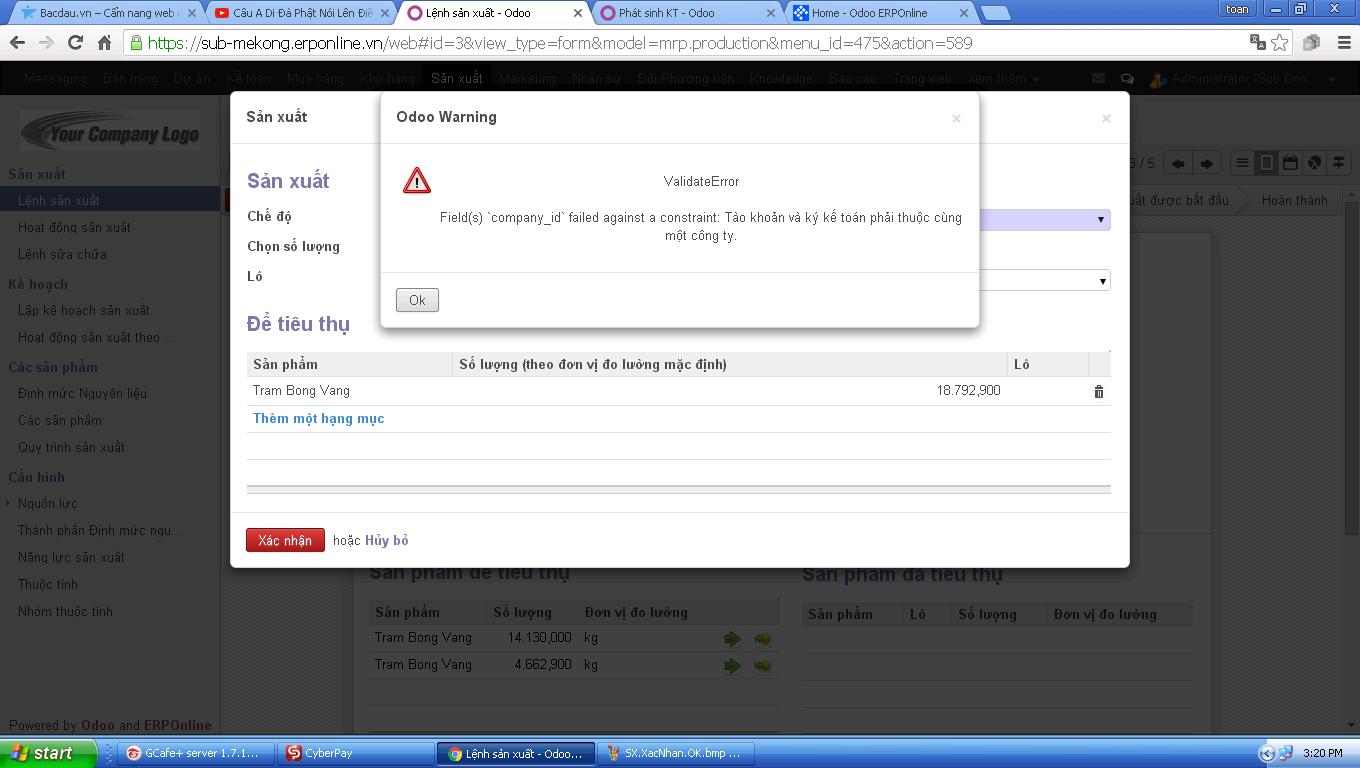Switch to Home - Odoo ERPOnline tab
The image size is (1360, 768).
tap(878, 13)
